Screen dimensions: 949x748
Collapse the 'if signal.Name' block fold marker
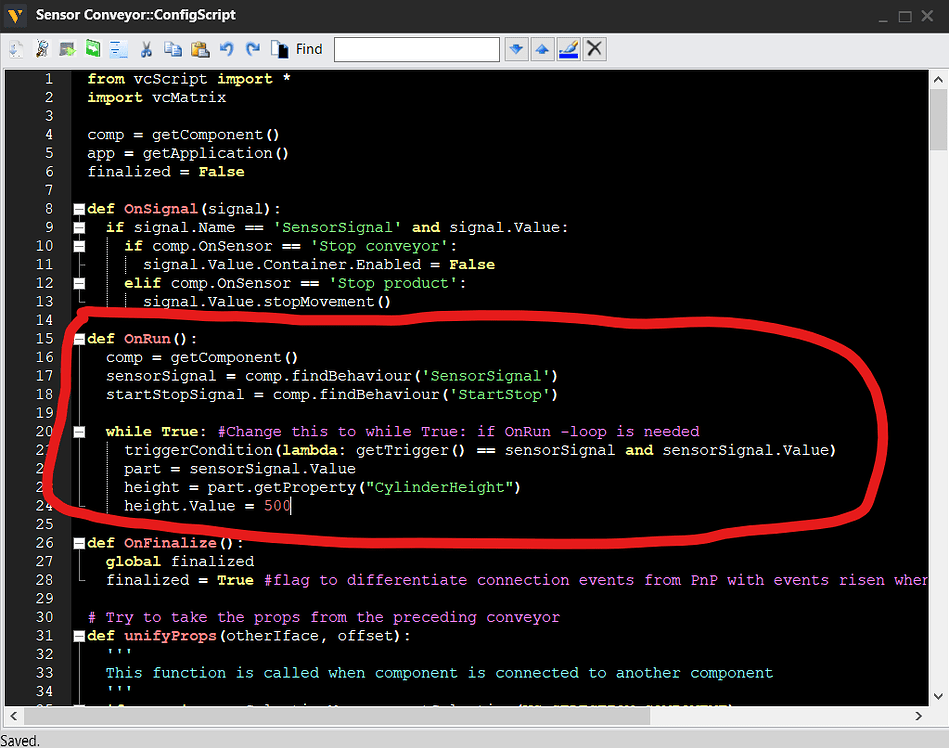79,228
